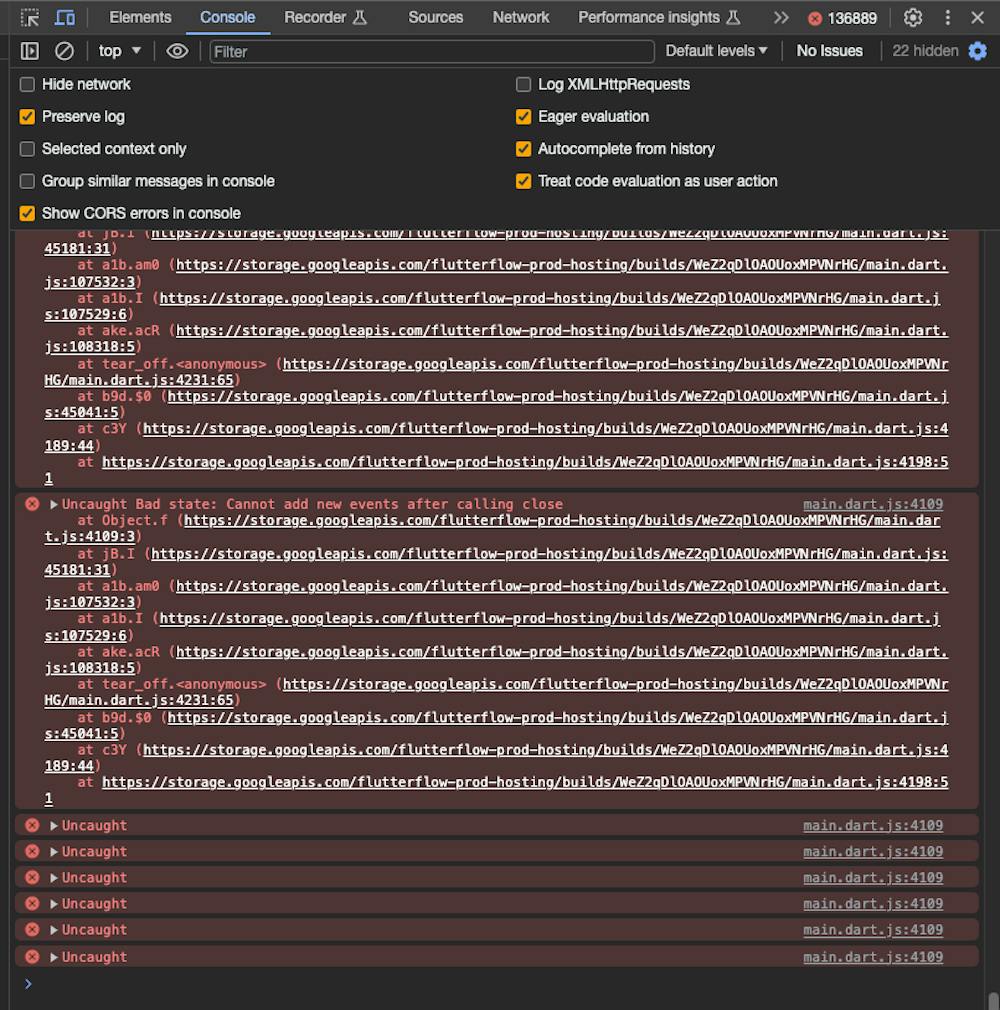Open the Sources panel

435,17
